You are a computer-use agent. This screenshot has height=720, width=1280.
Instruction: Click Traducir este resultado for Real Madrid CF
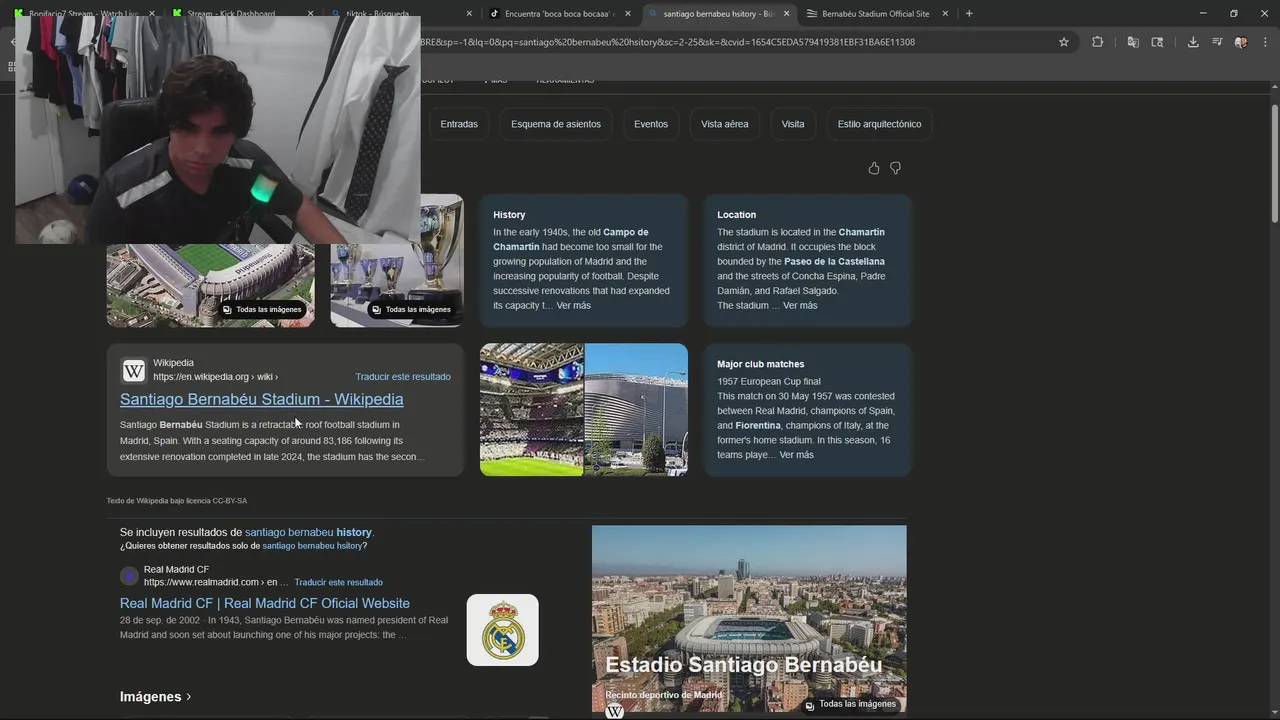(x=338, y=582)
